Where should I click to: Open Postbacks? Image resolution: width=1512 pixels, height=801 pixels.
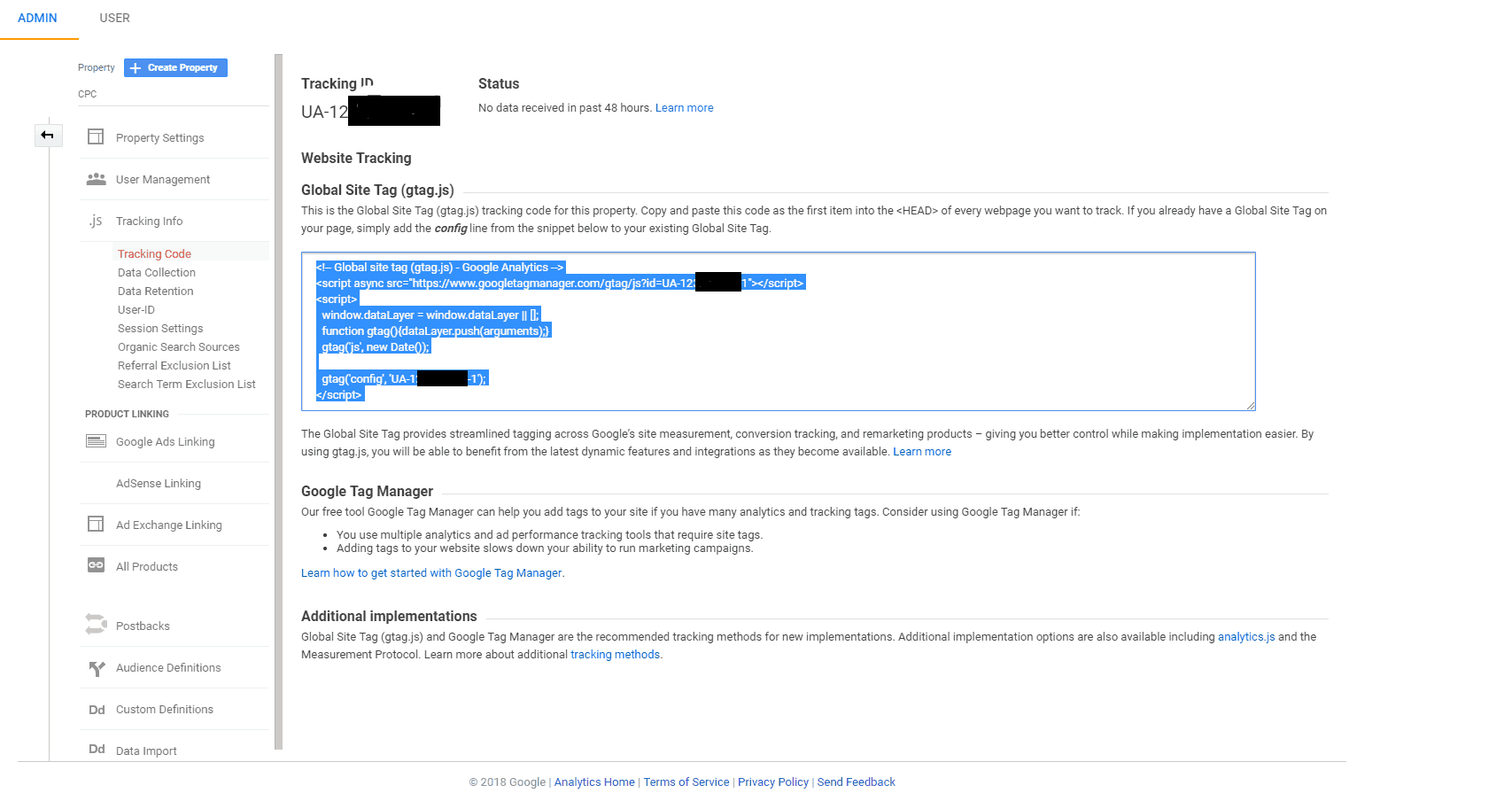[x=143, y=626]
